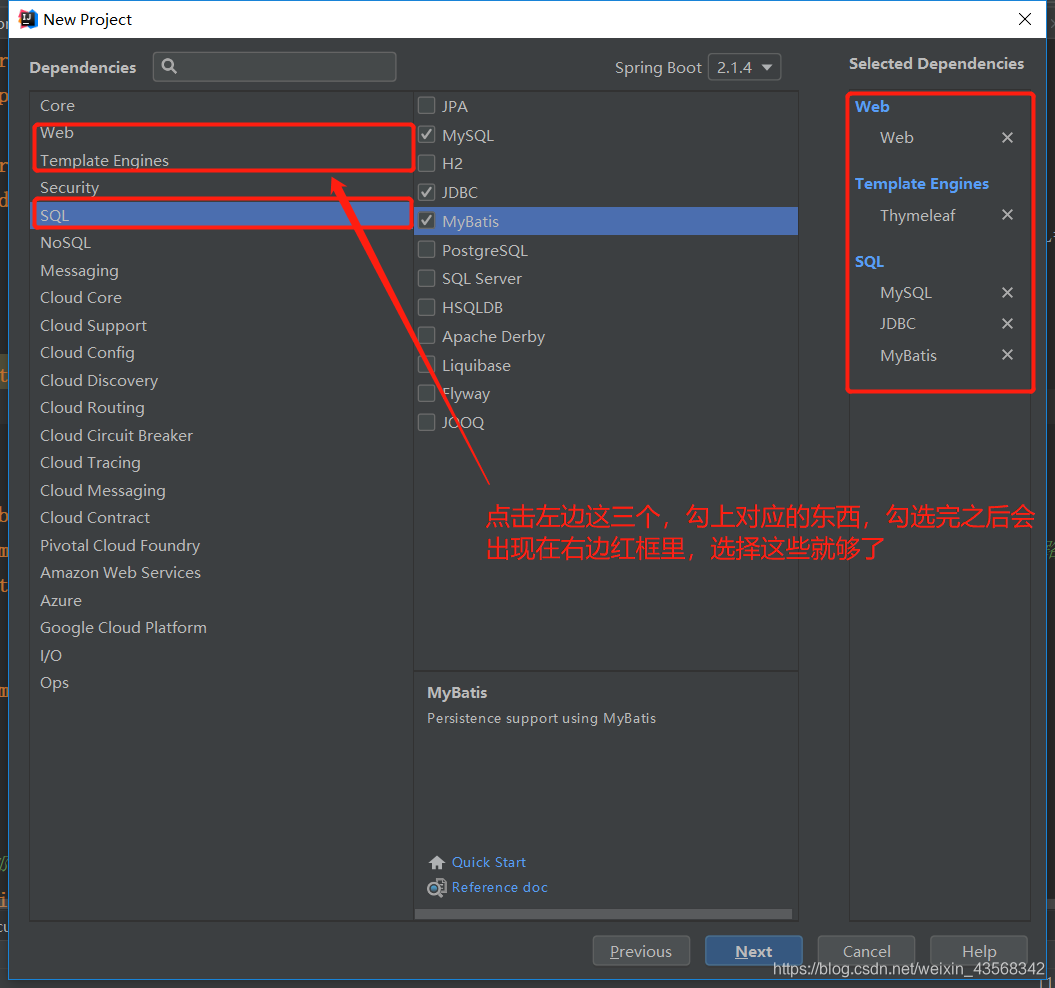Check the HSQLDB checkbox
This screenshot has width=1055, height=988.
pyautogui.click(x=427, y=307)
